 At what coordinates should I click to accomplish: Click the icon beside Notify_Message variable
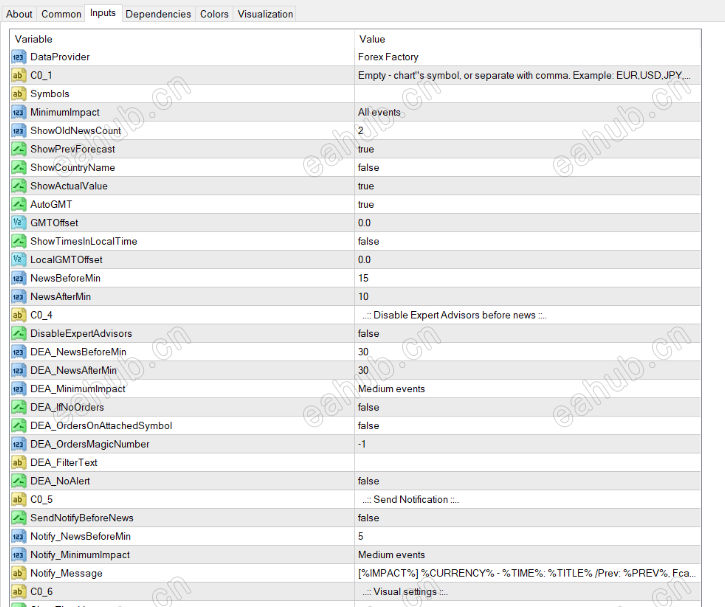tap(18, 573)
